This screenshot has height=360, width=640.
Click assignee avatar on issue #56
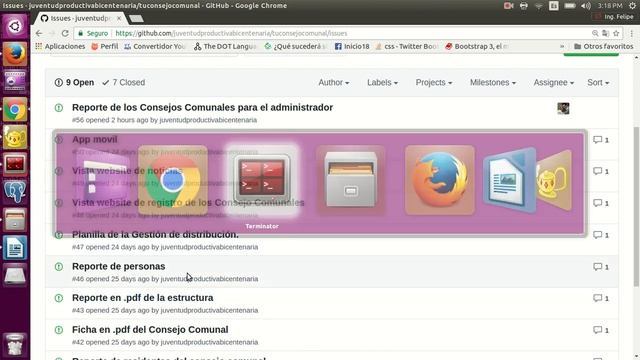tap(563, 108)
